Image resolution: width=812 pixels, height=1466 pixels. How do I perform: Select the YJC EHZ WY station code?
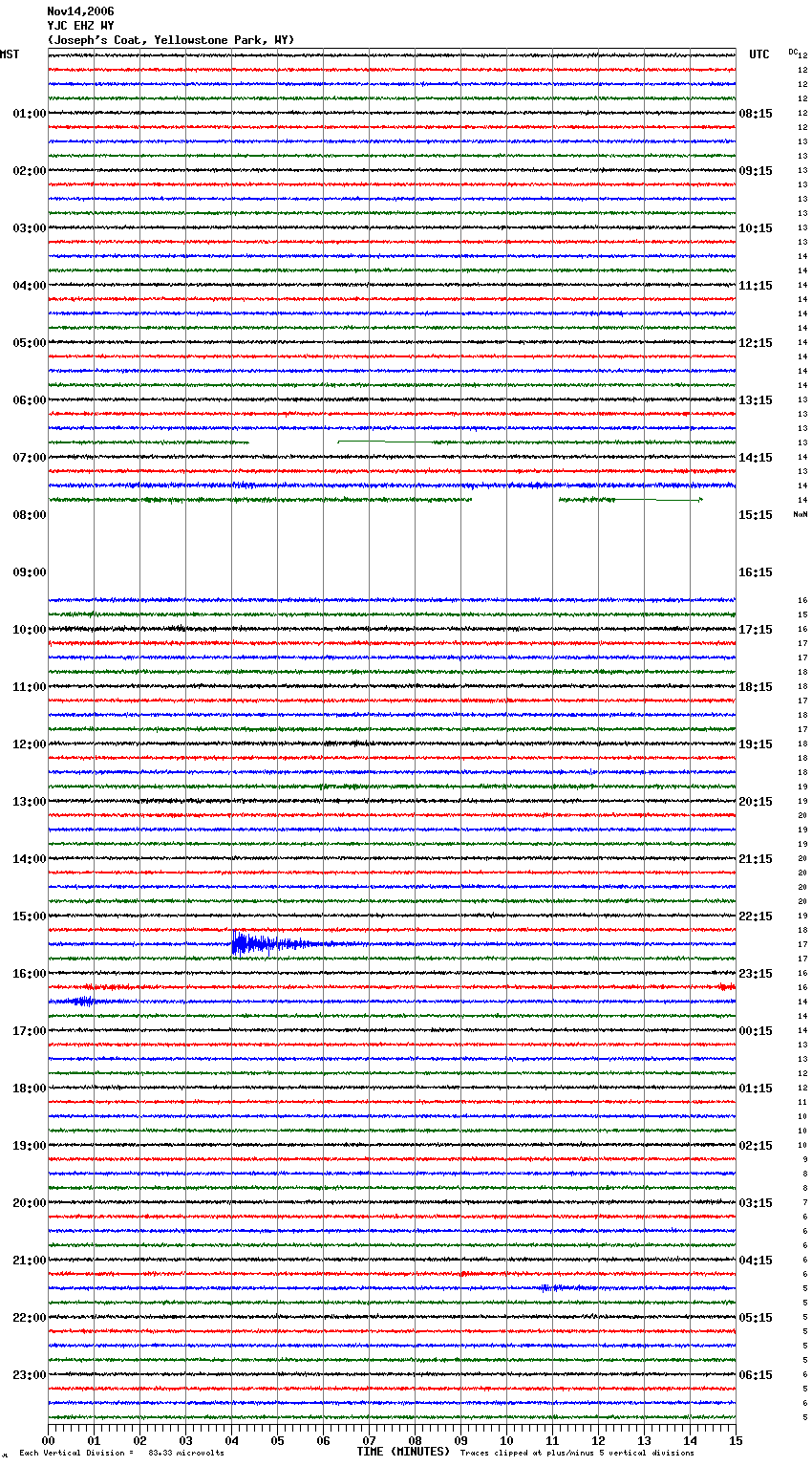[x=80, y=26]
